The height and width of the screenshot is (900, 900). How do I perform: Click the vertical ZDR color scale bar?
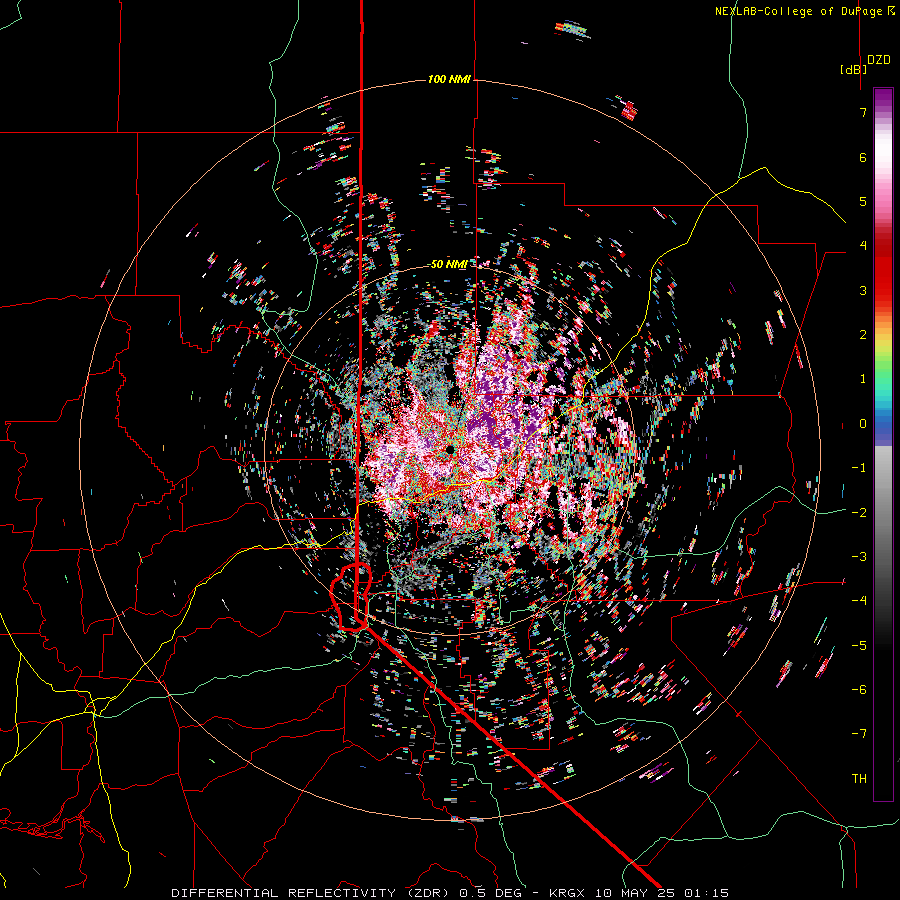tap(883, 444)
